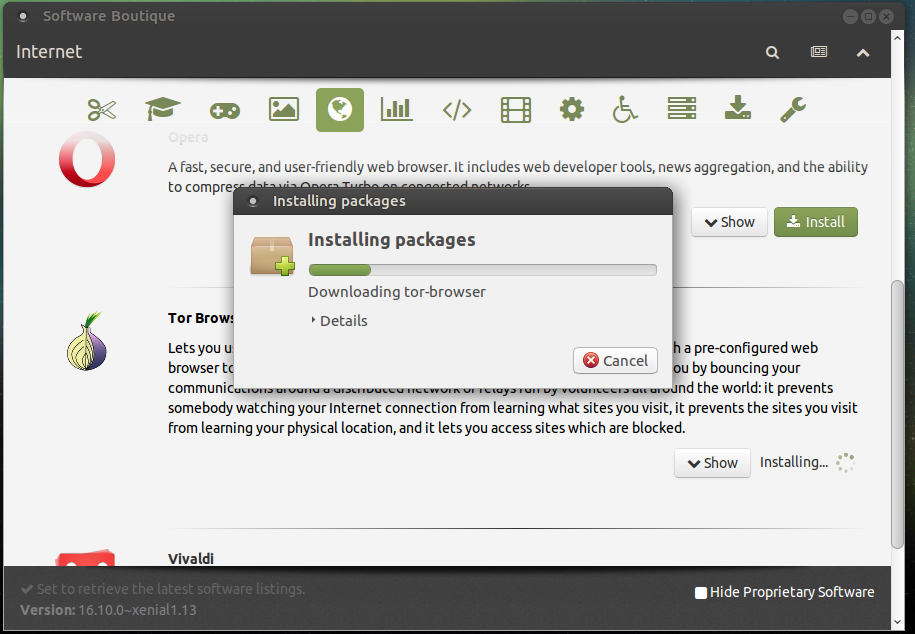Select the Internet category globe icon
Screen dimensions: 915x634
click(x=340, y=110)
